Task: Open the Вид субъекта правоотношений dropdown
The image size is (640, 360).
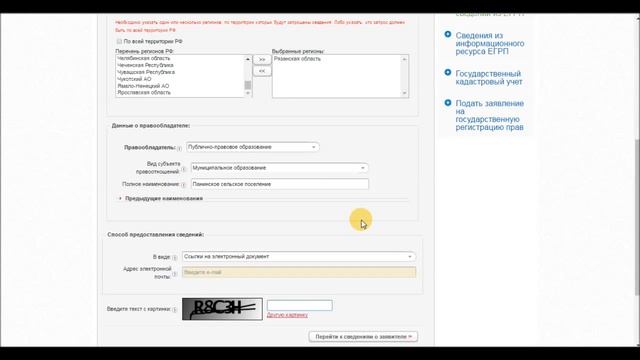Action: pos(280,168)
